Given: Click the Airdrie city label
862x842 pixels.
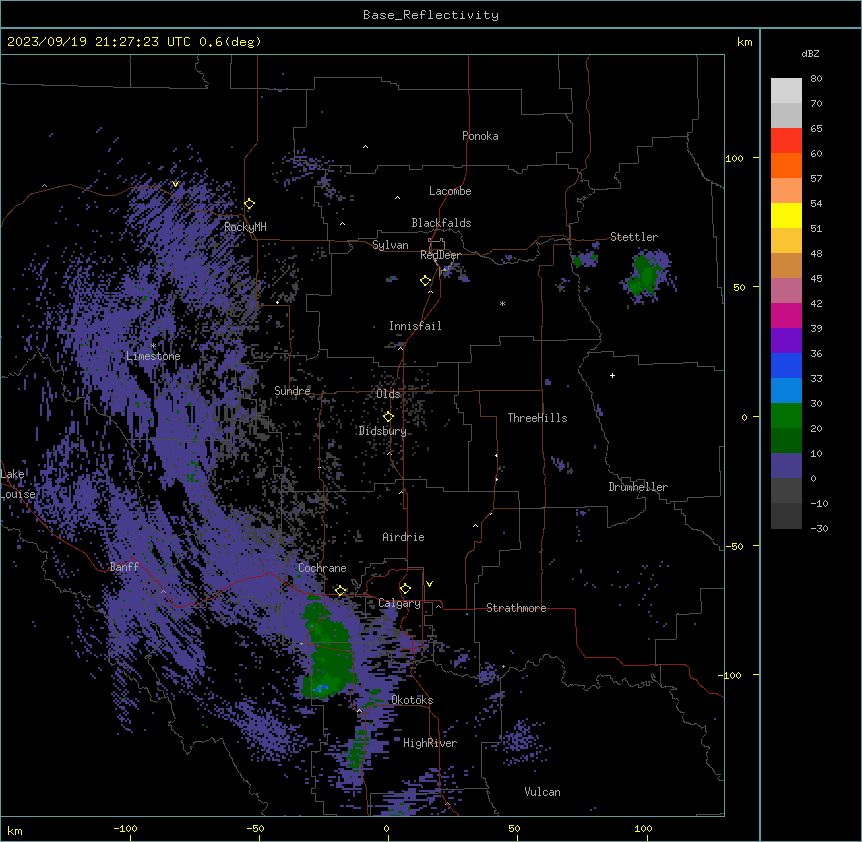Looking at the screenshot, I should coord(404,537).
